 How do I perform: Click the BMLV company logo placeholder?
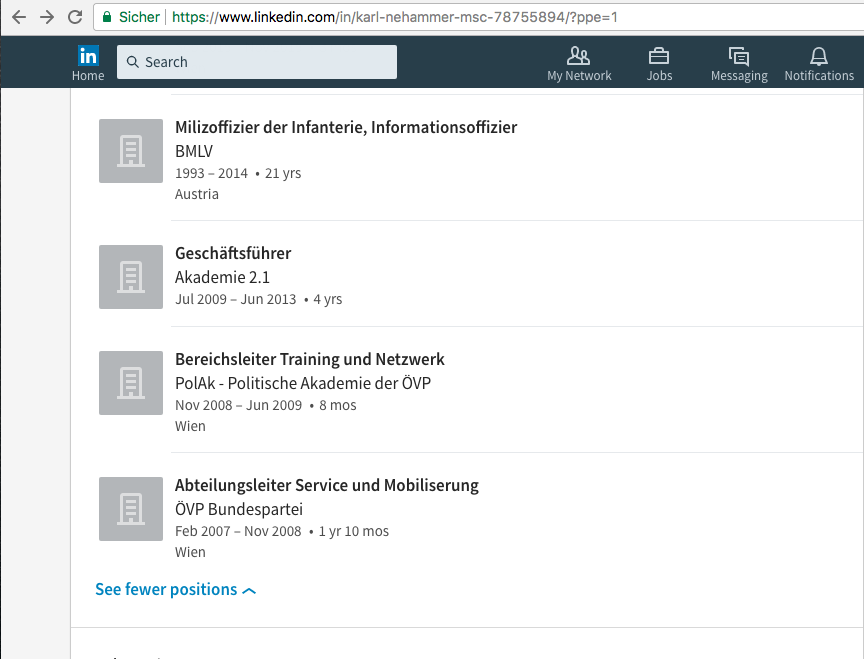click(x=131, y=151)
